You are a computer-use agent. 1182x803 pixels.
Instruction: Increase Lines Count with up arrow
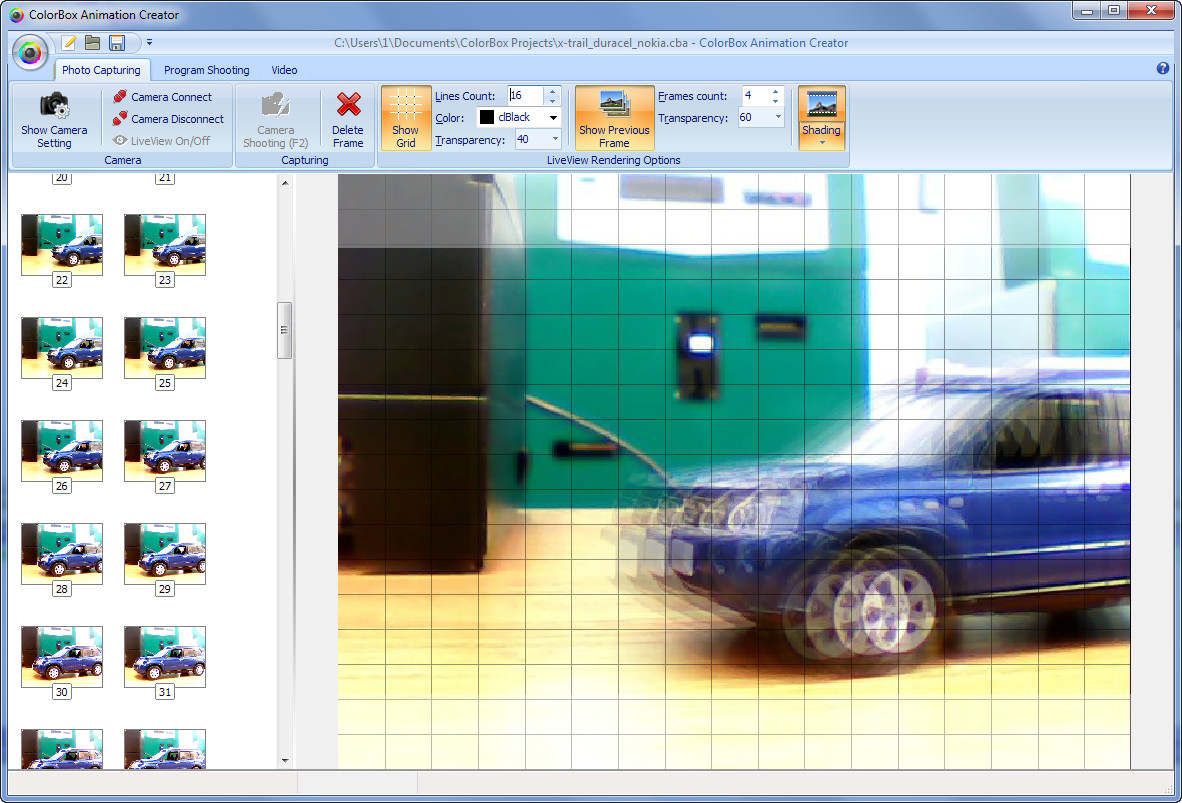tap(553, 91)
